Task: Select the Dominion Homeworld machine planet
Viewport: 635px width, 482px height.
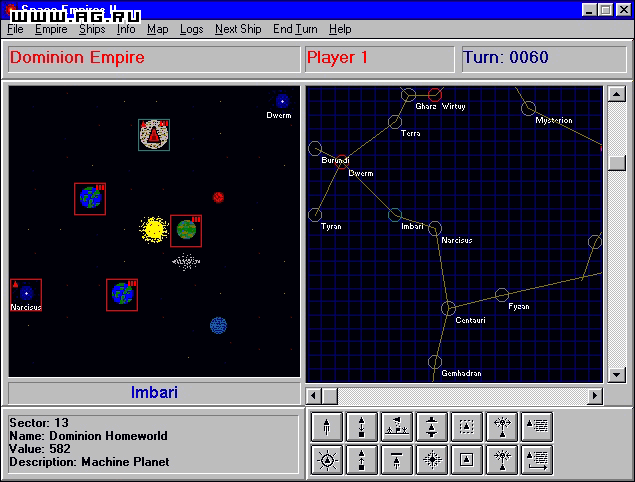Action: 154,135
